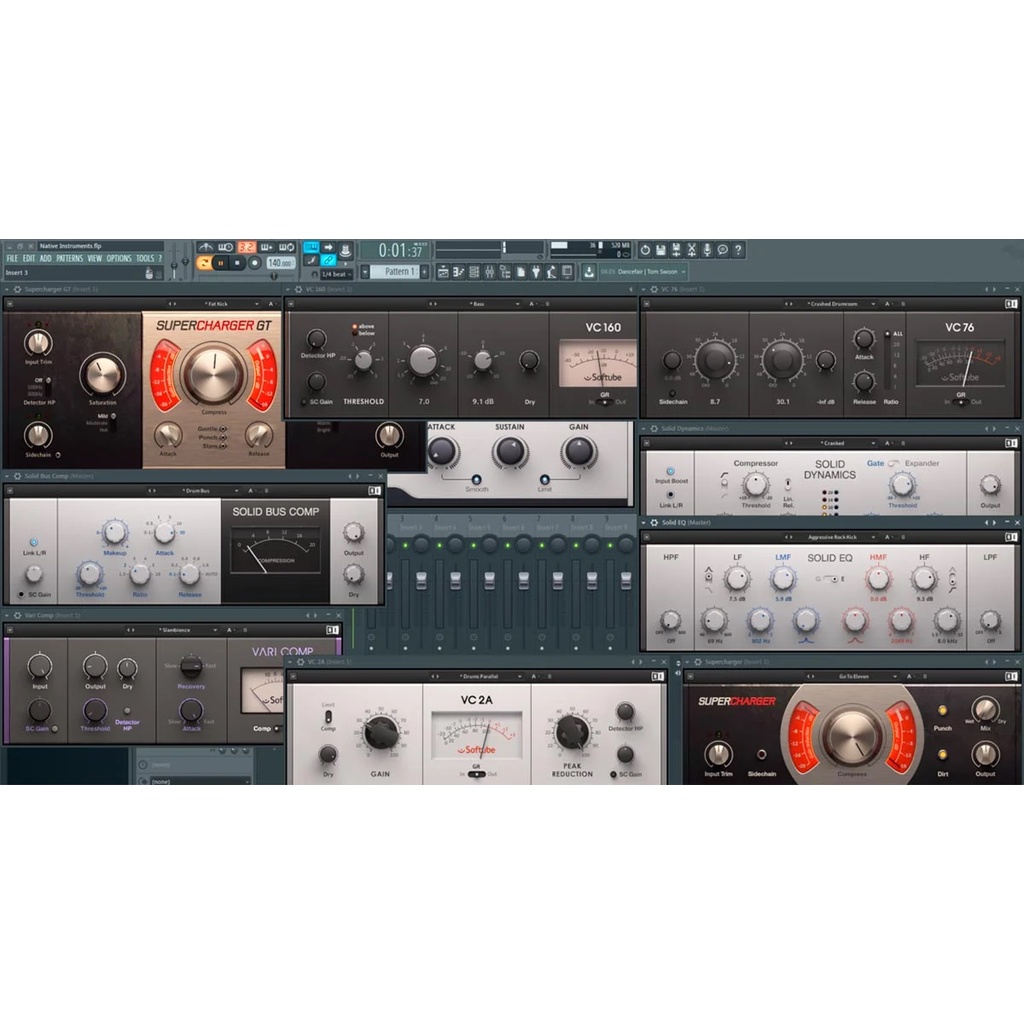Click the master volume slider near the menu bar

(174, 263)
